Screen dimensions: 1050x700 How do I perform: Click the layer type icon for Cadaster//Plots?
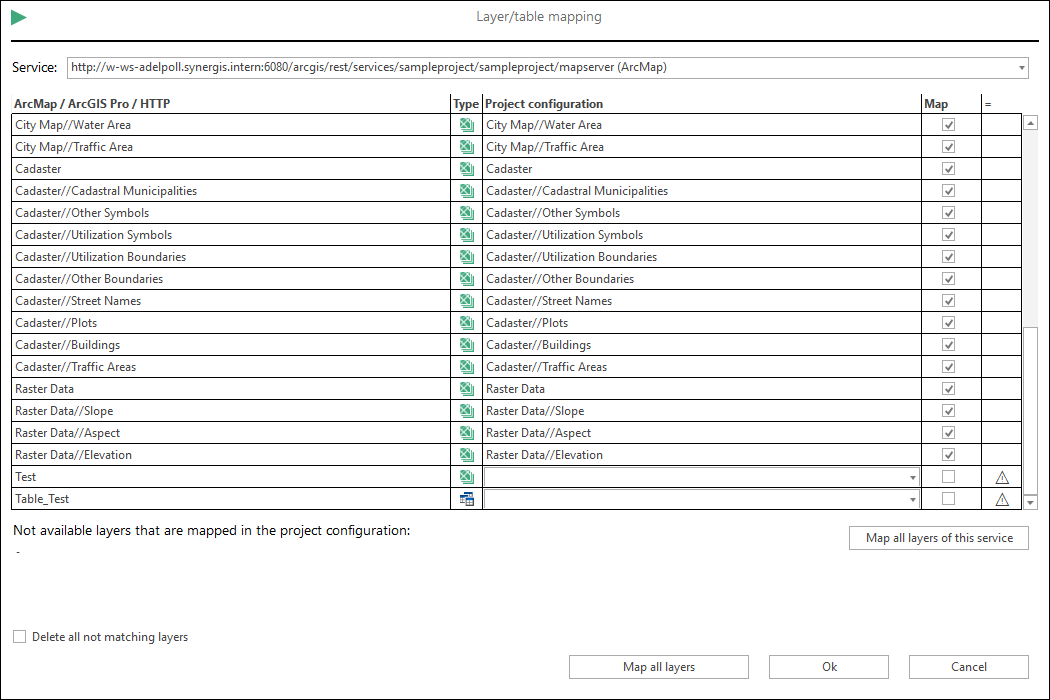[466, 322]
